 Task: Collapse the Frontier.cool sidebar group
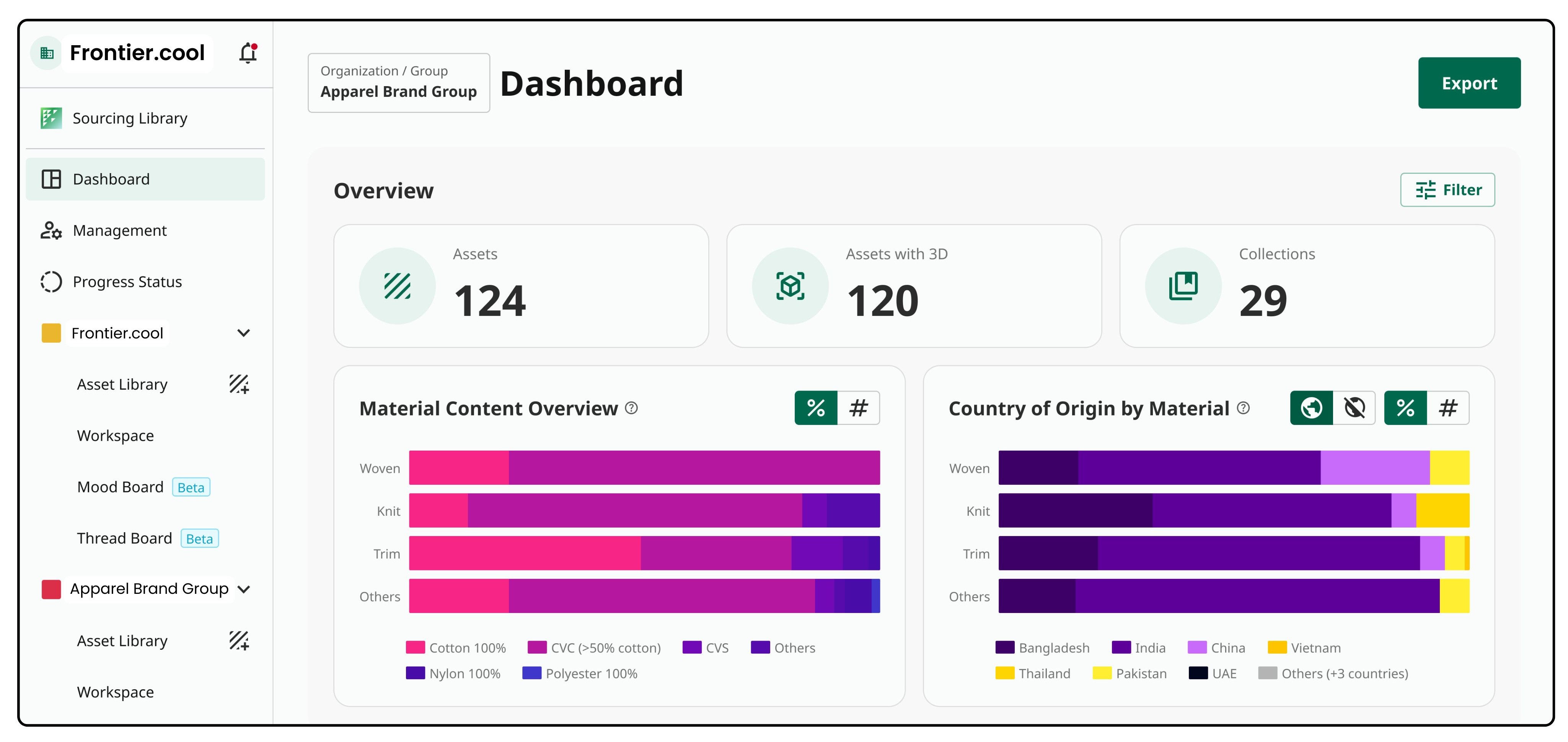(243, 333)
